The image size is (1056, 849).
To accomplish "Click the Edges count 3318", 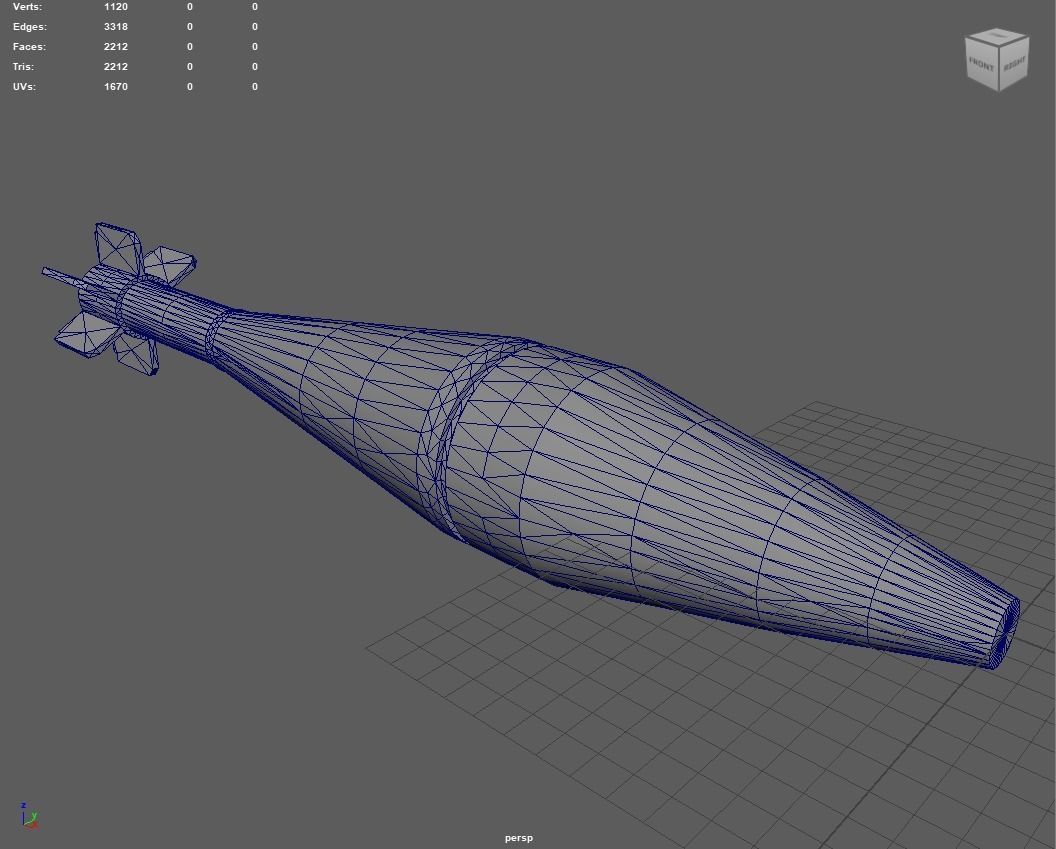I will (116, 27).
